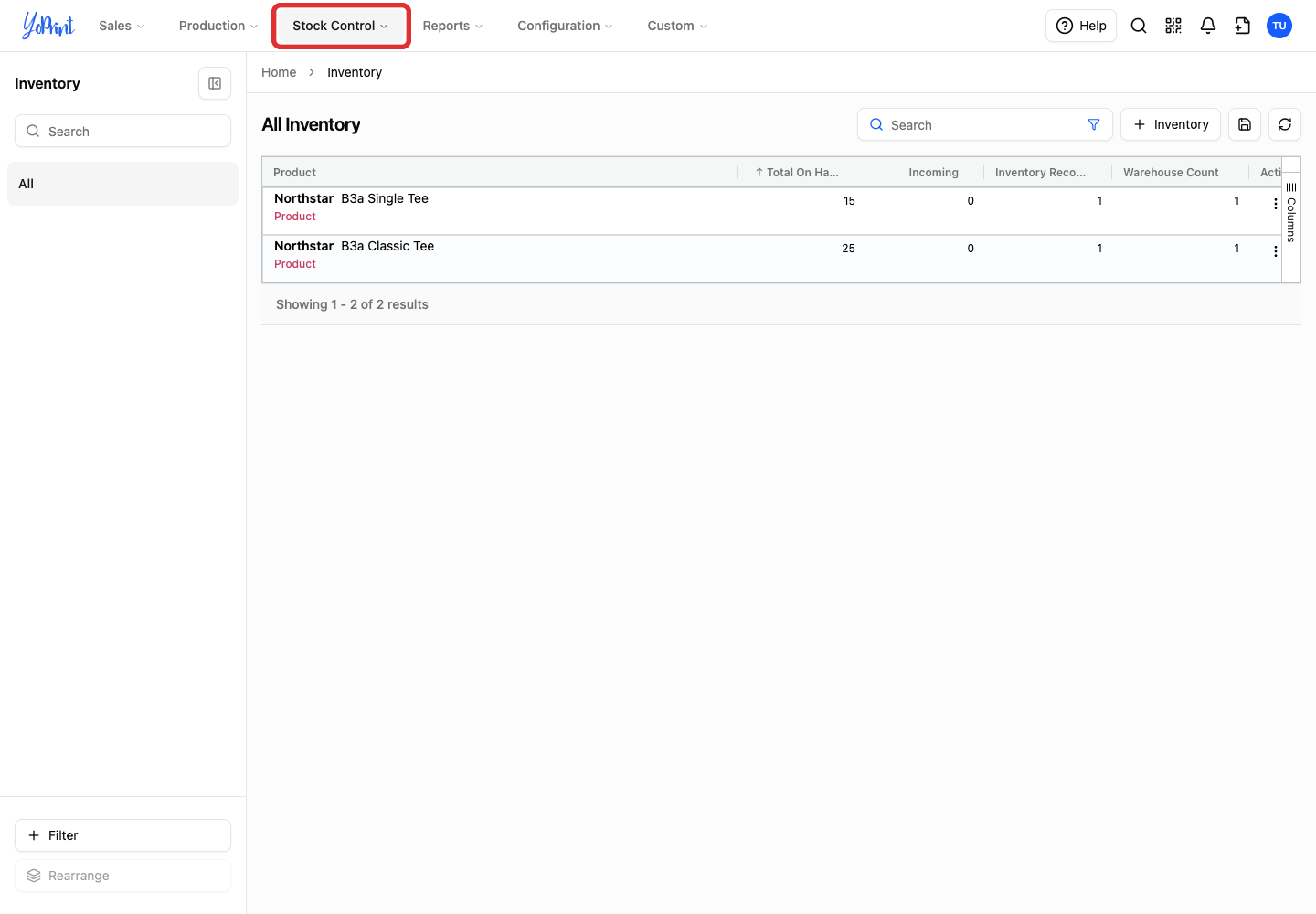1316x914 pixels.
Task: Click the total on hand value 15
Action: (849, 201)
